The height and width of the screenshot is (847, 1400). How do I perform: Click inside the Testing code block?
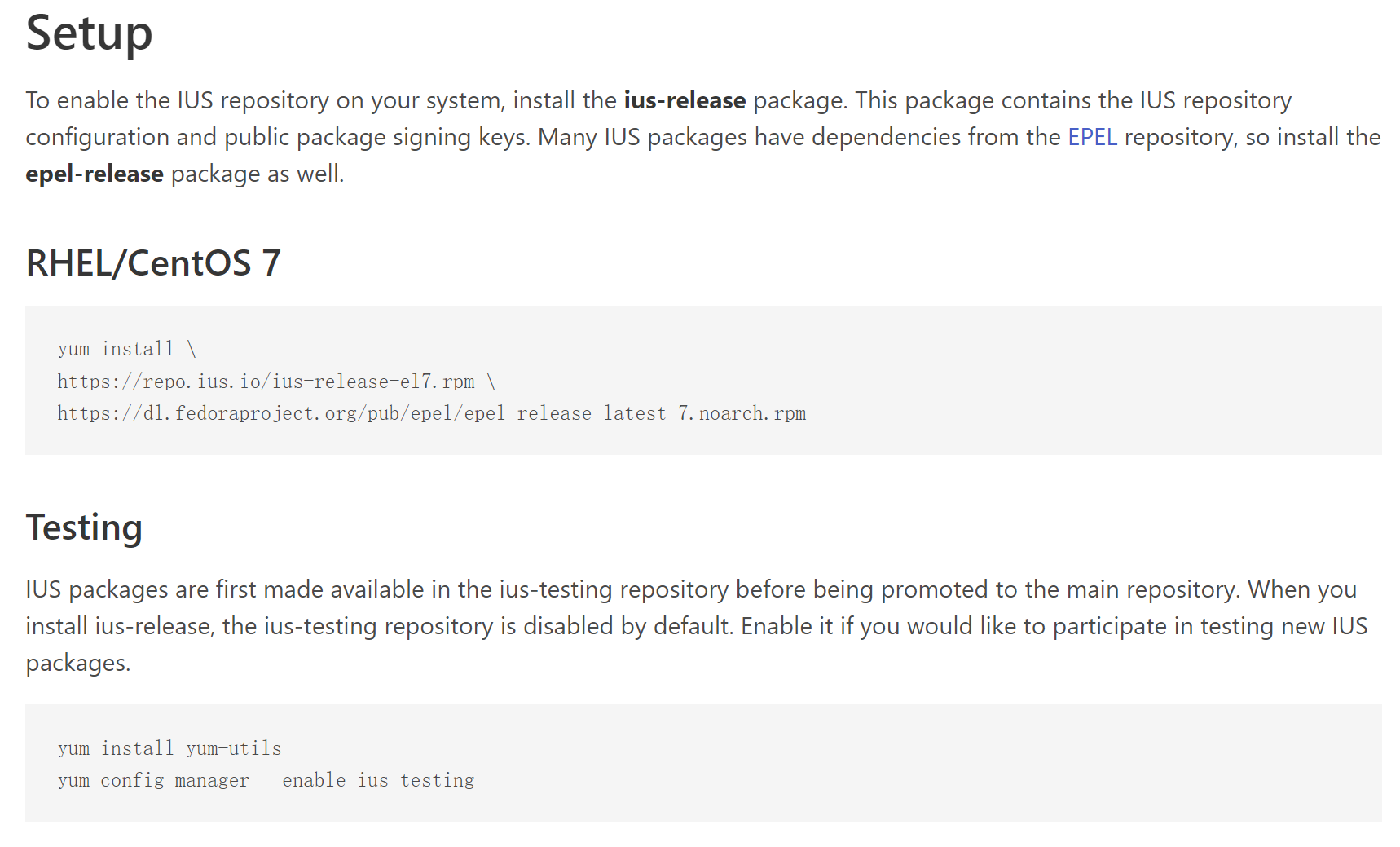[x=703, y=763]
